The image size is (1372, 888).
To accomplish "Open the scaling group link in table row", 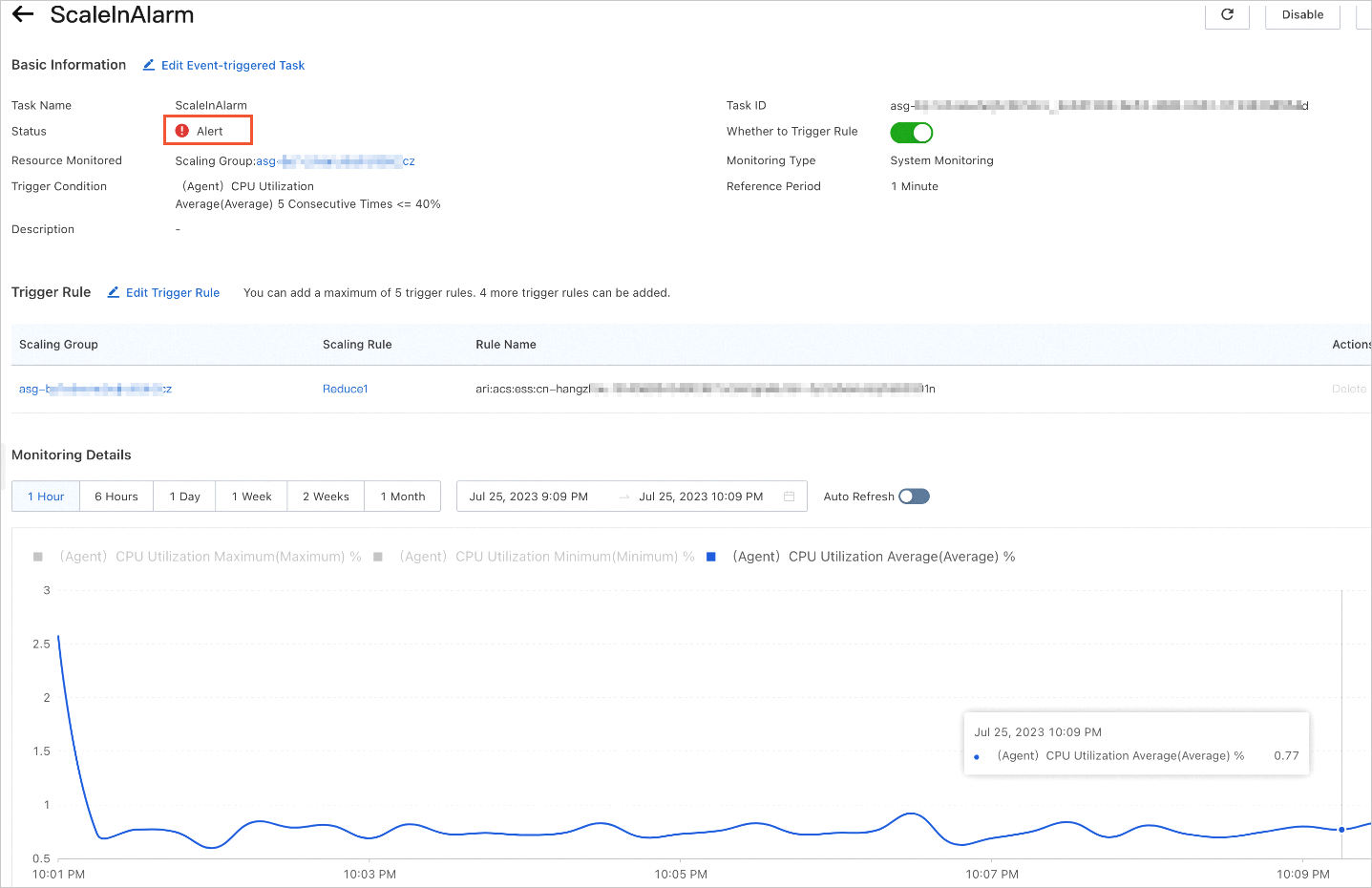I will tap(95, 389).
